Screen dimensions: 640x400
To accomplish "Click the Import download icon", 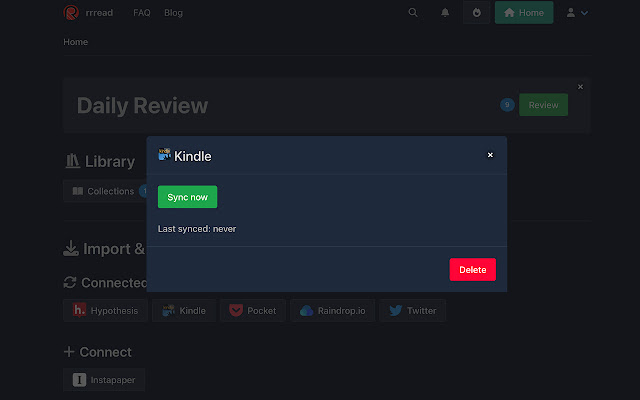I will (71, 248).
